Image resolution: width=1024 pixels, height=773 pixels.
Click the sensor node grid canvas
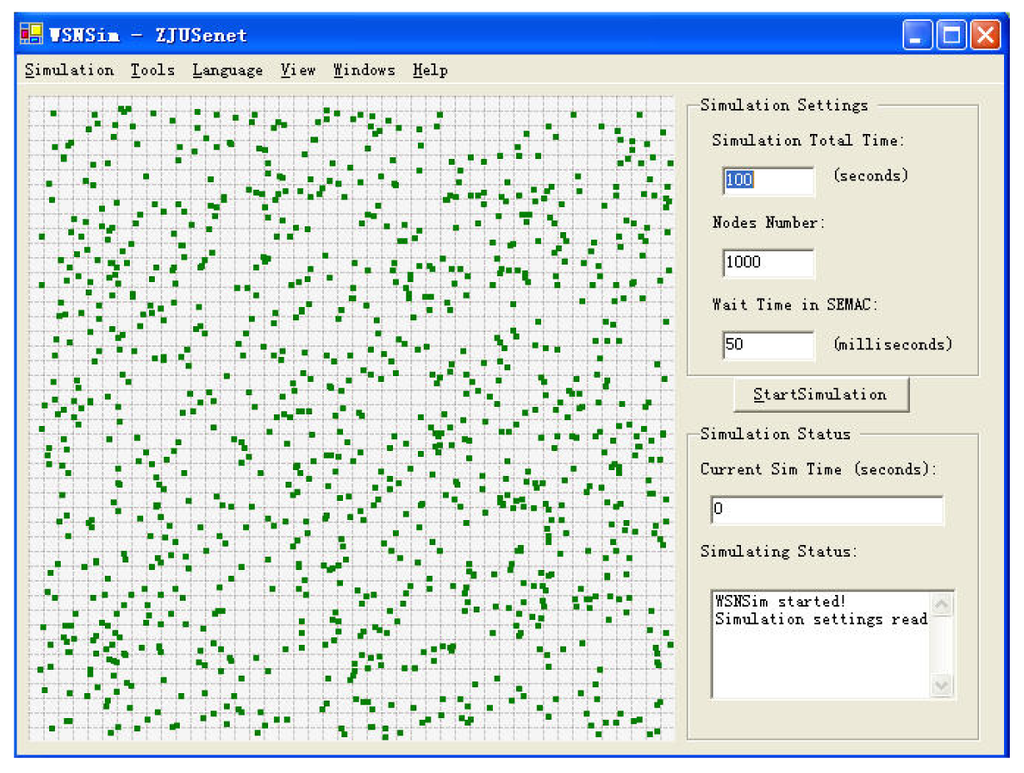tap(350, 418)
